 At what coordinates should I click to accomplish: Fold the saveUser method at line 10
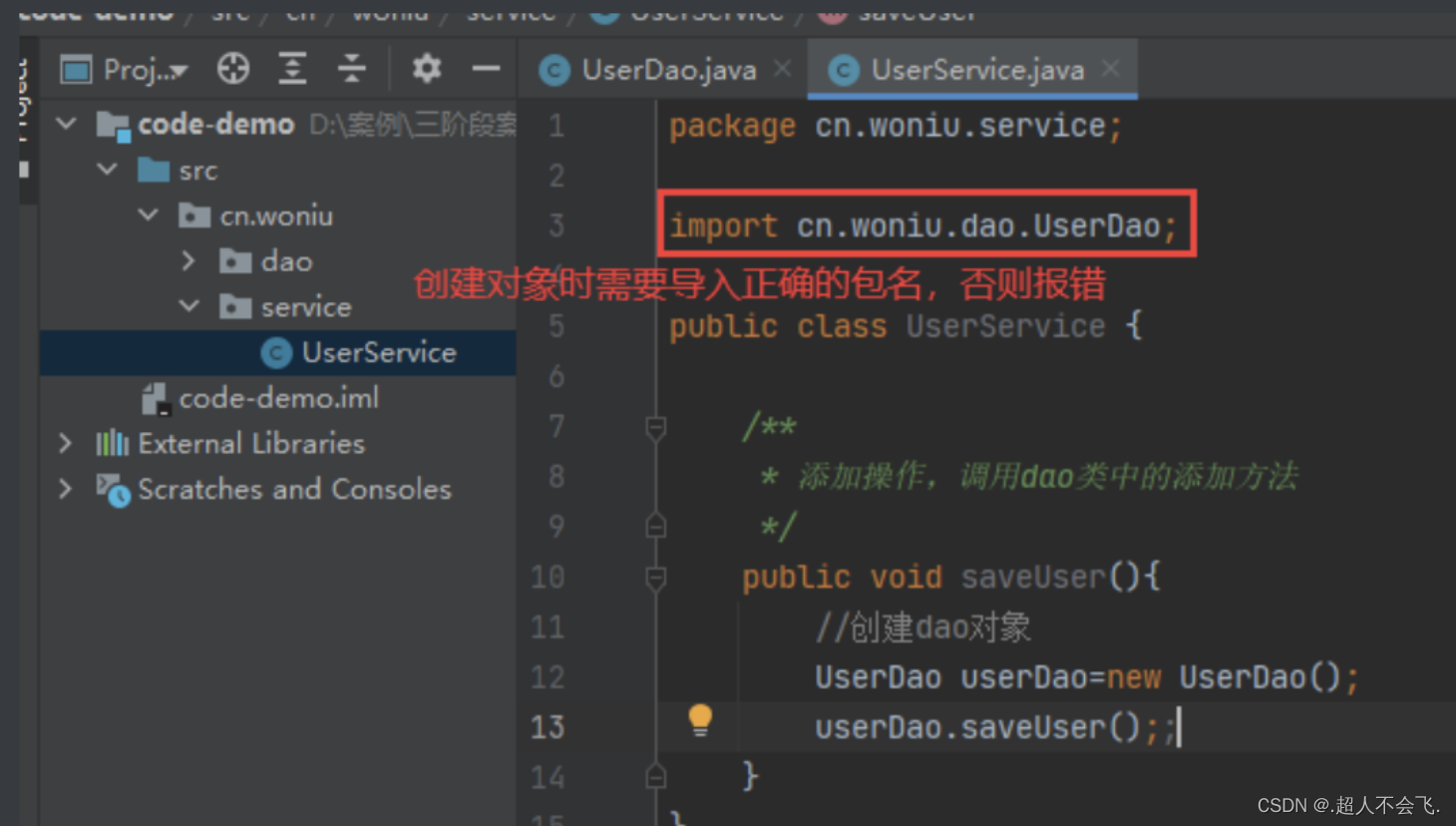pos(655,578)
